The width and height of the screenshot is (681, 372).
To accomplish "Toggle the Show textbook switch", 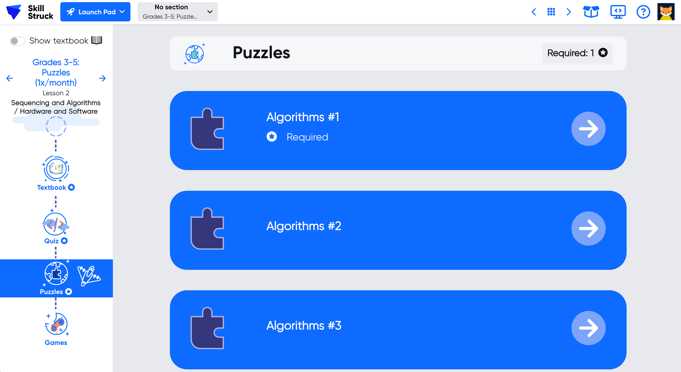I will tap(17, 41).
